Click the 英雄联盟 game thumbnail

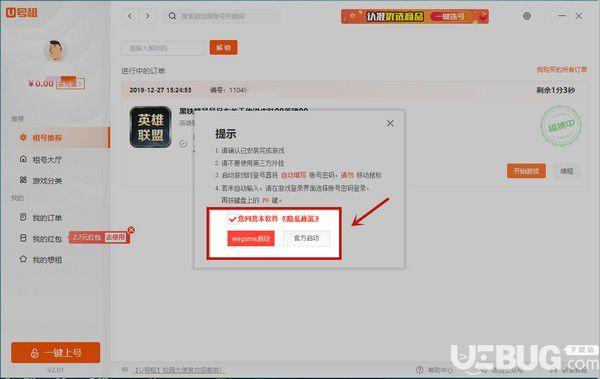(x=150, y=127)
